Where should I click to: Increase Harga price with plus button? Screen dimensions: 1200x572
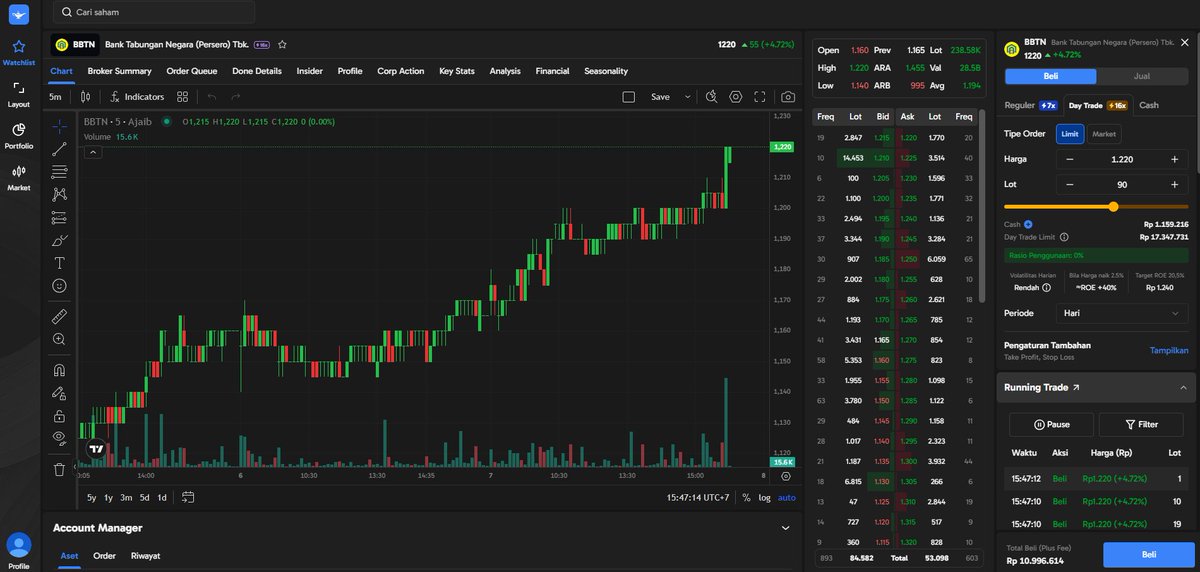(1174, 159)
